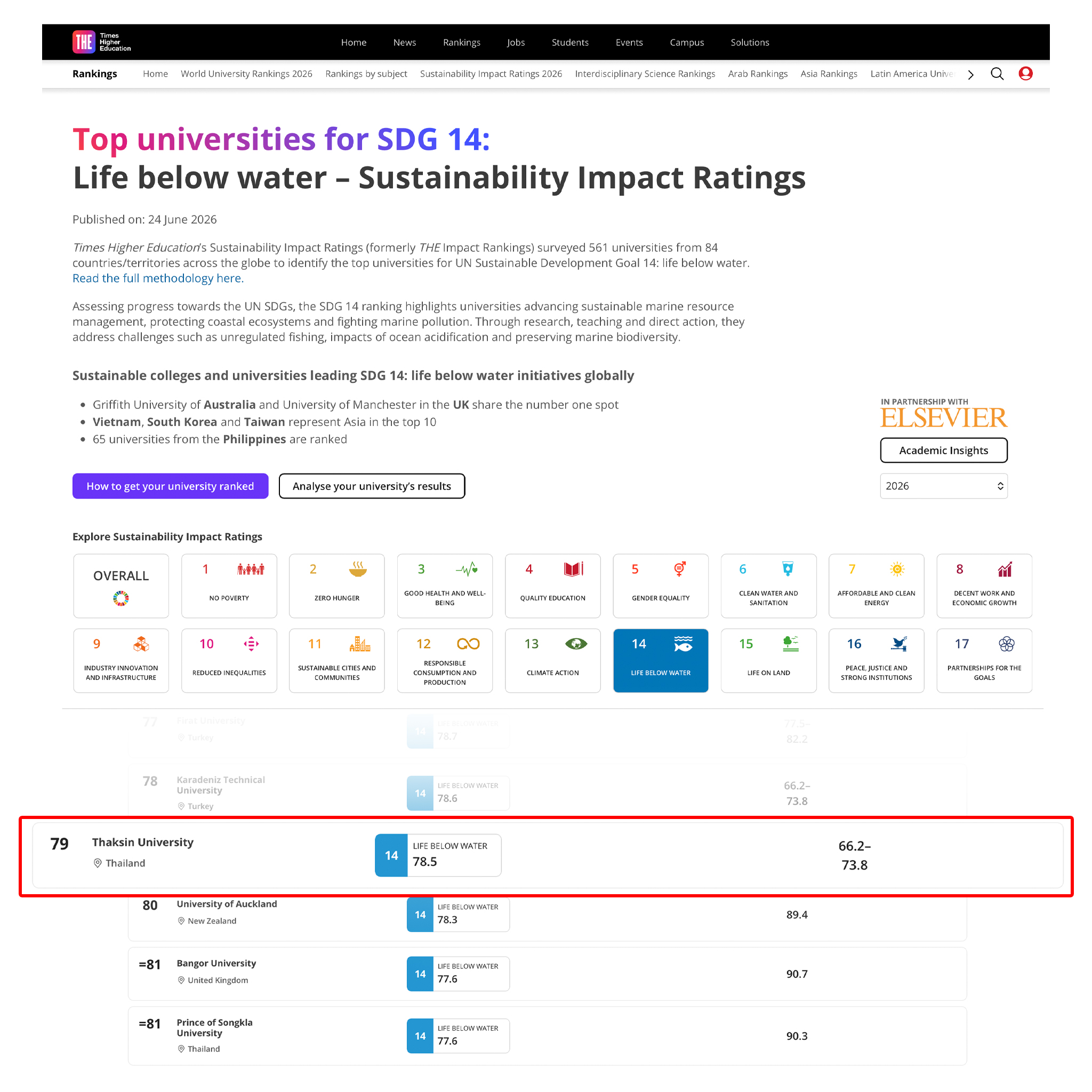
Task: Open World University Rankings 2026 tab
Action: point(246,74)
